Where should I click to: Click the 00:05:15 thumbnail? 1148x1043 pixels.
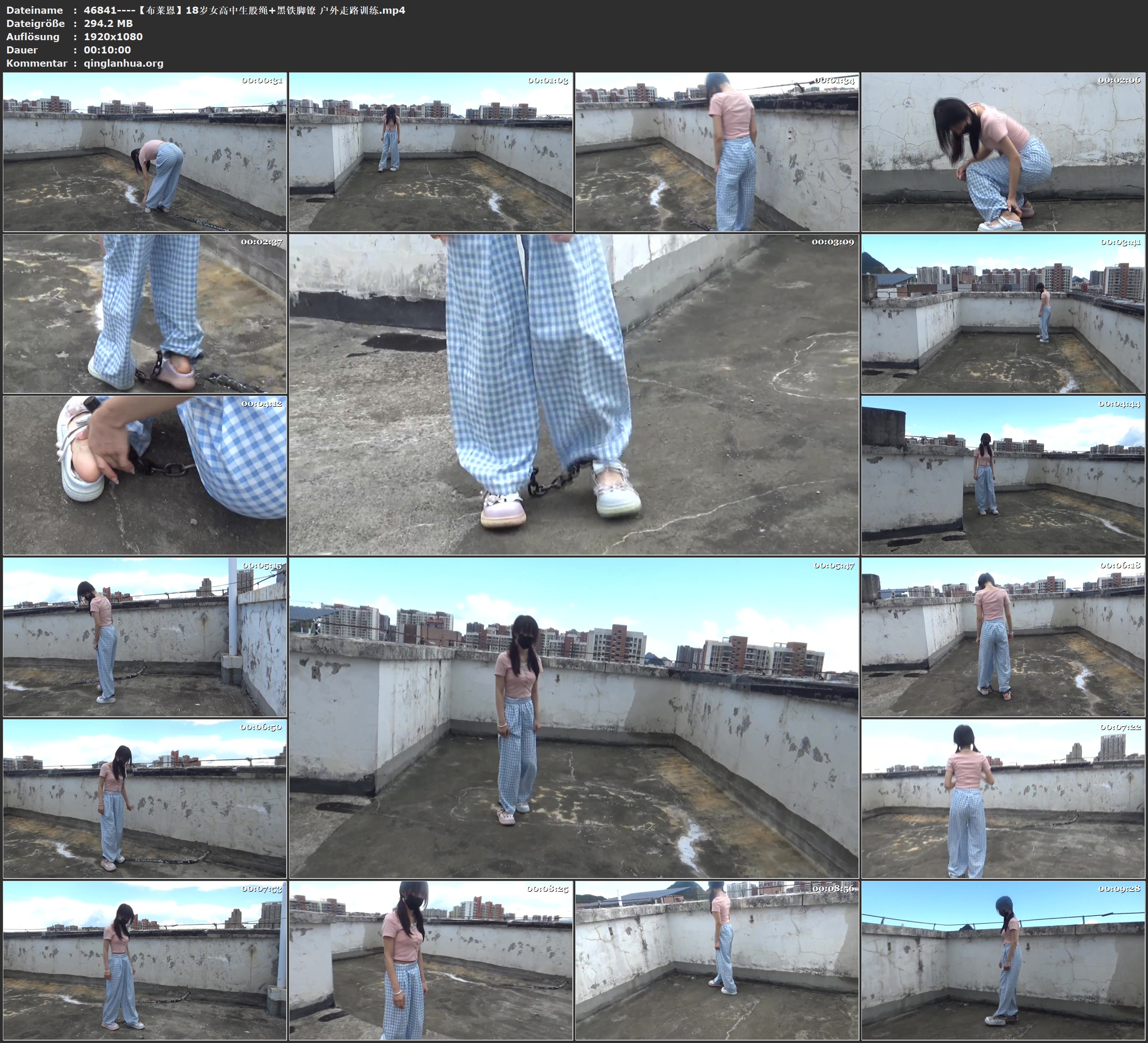[x=145, y=636]
